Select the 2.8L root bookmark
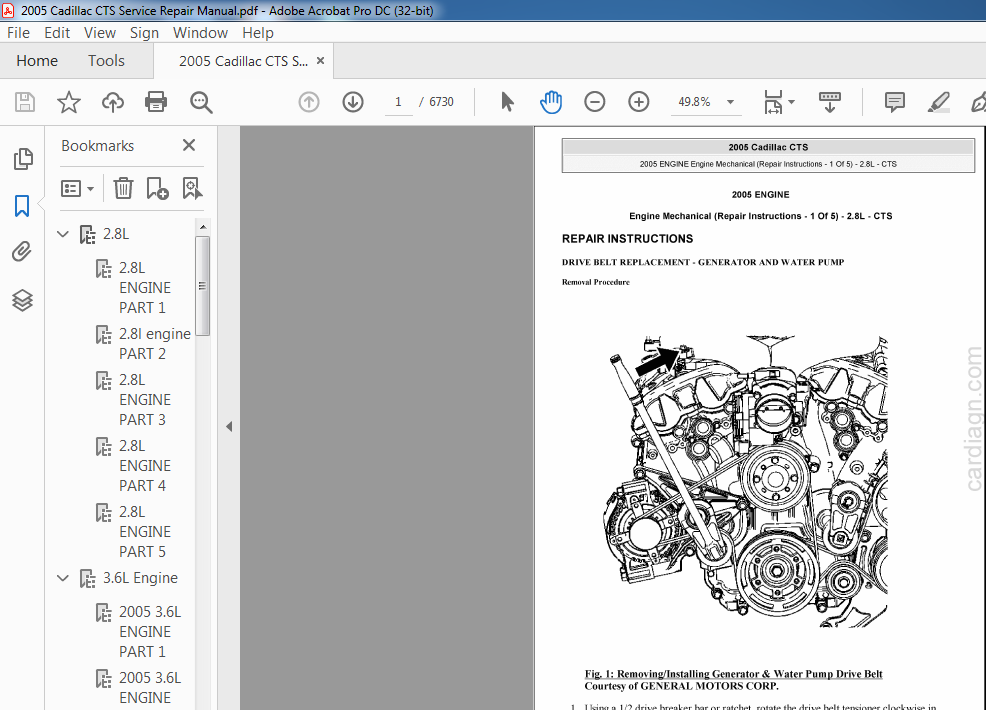The image size is (986, 710). click(x=116, y=234)
